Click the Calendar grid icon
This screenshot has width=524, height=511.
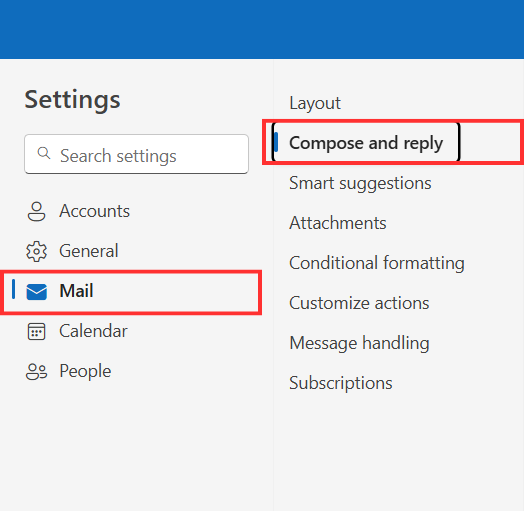(36, 332)
